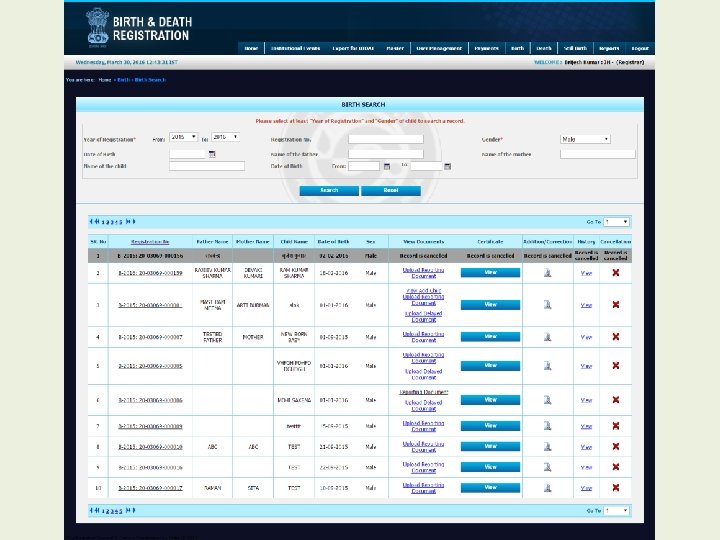View history link in serial no. 7 row
720x540 pixels.
(586, 427)
